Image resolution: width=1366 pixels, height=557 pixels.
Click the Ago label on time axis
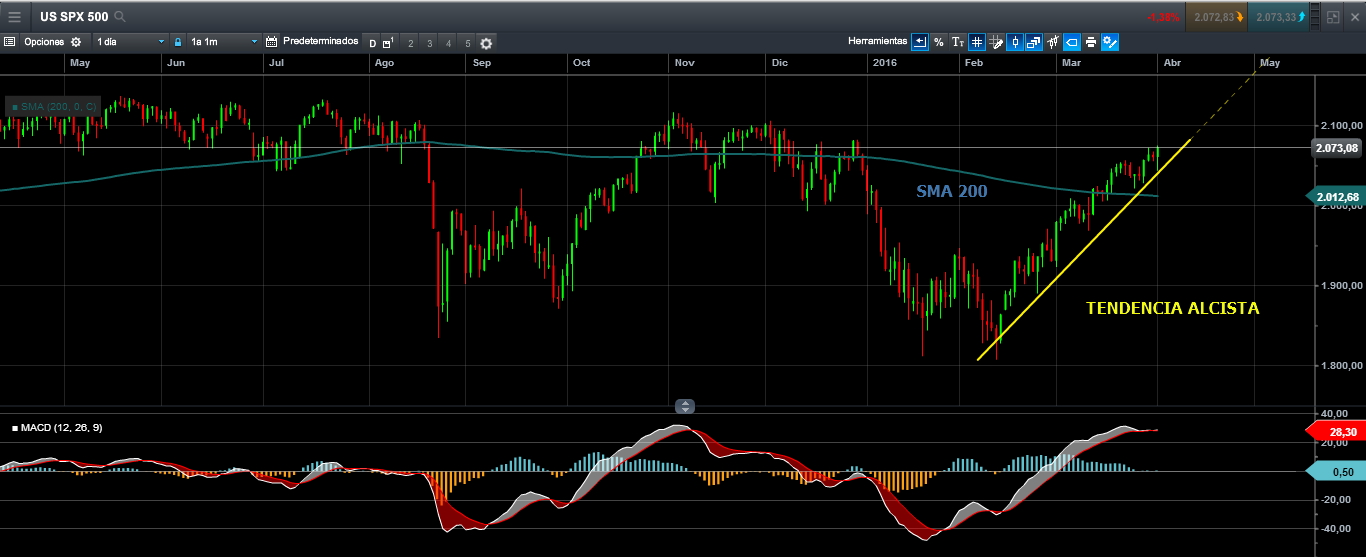(384, 62)
